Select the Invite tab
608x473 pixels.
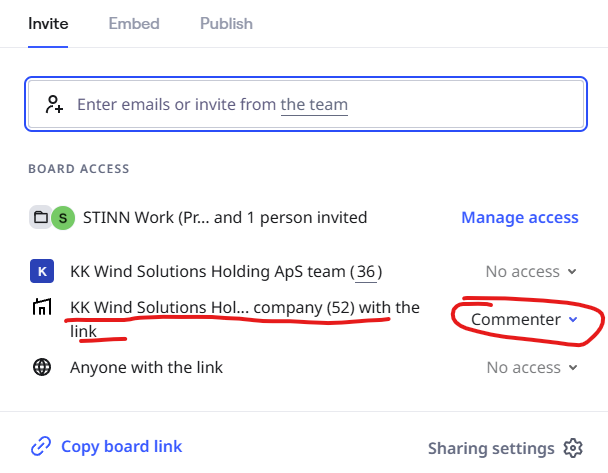point(48,24)
